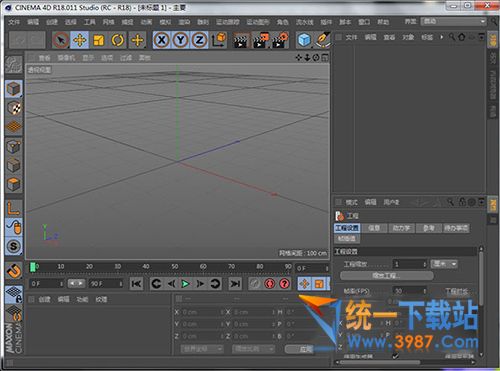This screenshot has height=371, width=500.
Task: Step forward one frame
Action: point(200,284)
